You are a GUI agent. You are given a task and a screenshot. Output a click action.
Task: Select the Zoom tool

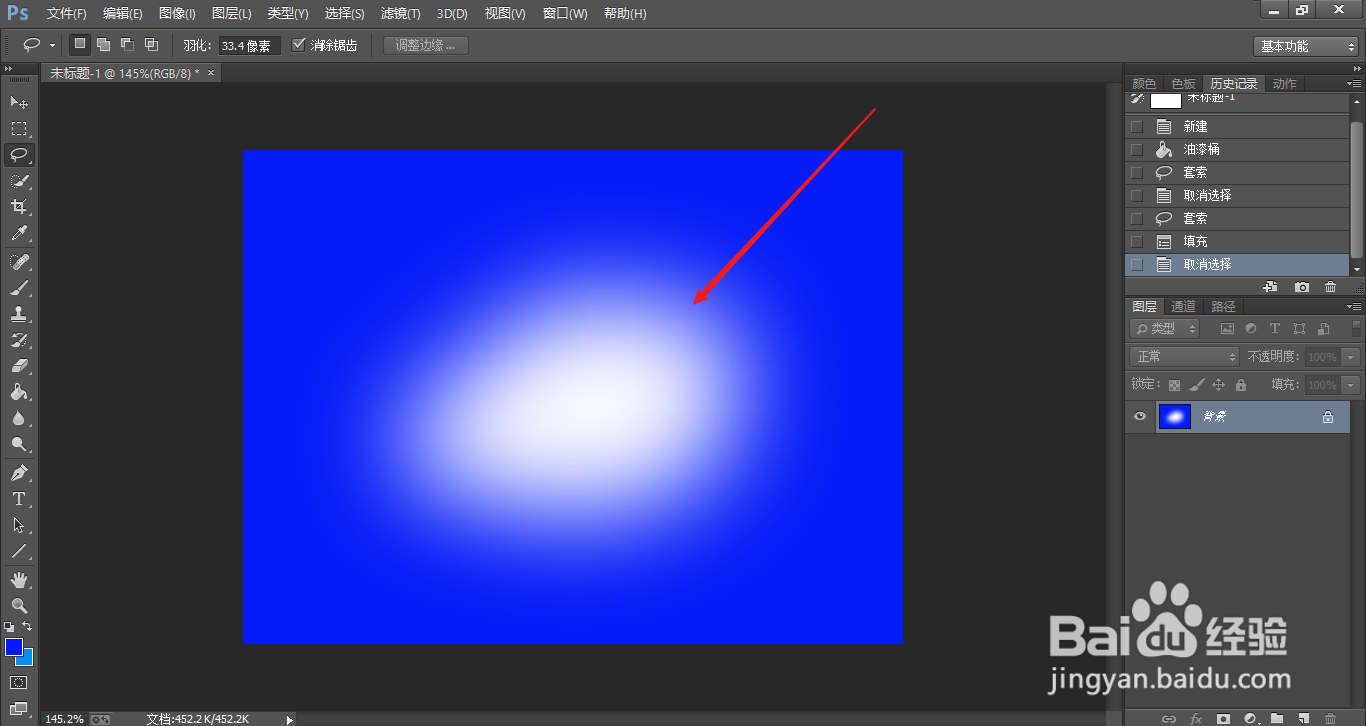coord(19,605)
